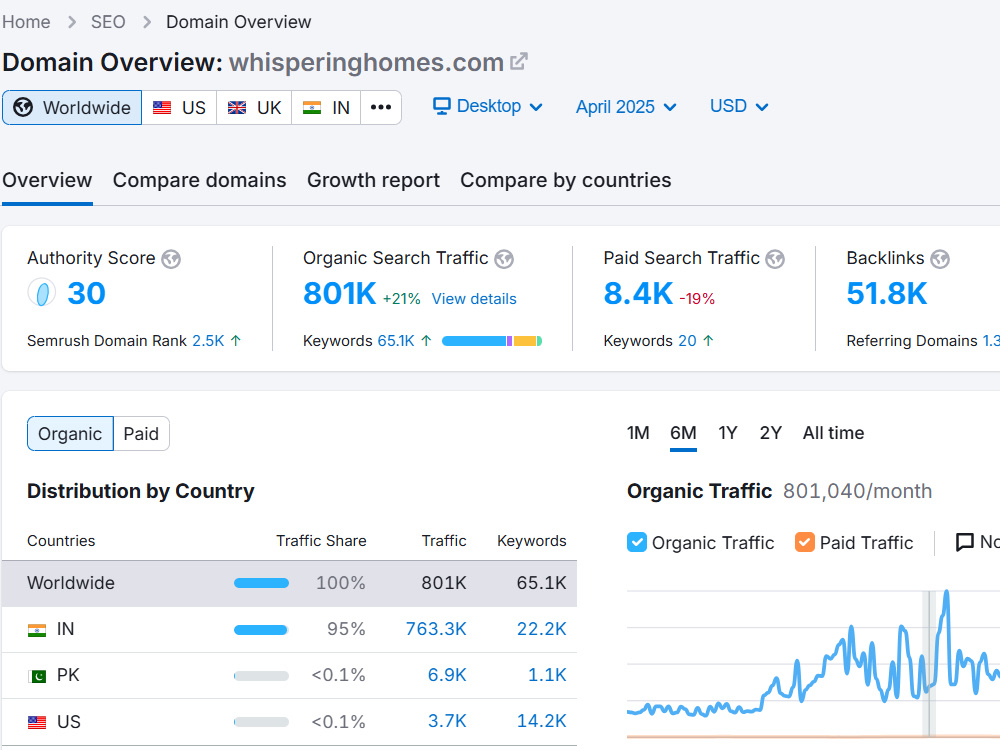This screenshot has height=750, width=1000.
Task: Click IN keywords value 22.2K
Action: tap(541, 629)
